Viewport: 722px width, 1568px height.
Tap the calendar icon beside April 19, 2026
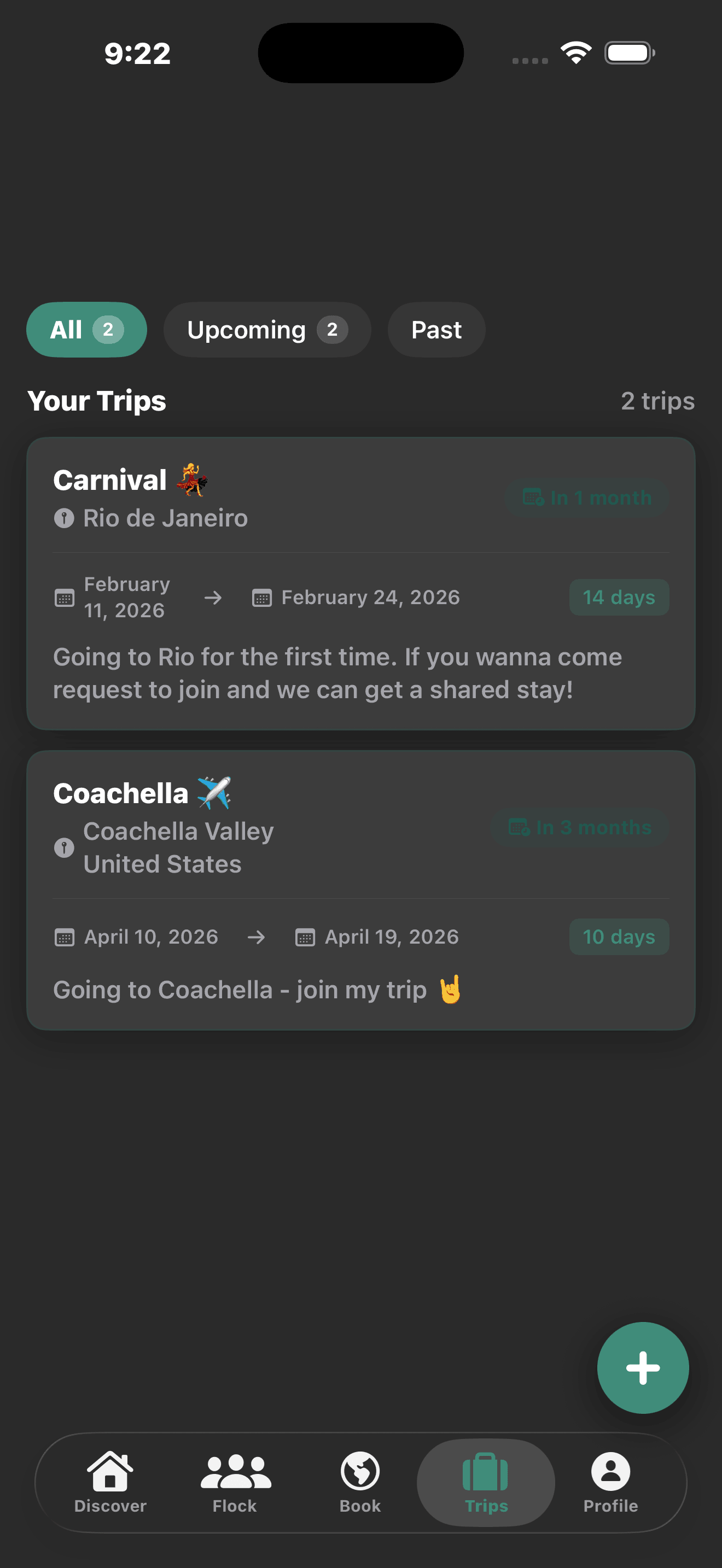[x=304, y=938]
